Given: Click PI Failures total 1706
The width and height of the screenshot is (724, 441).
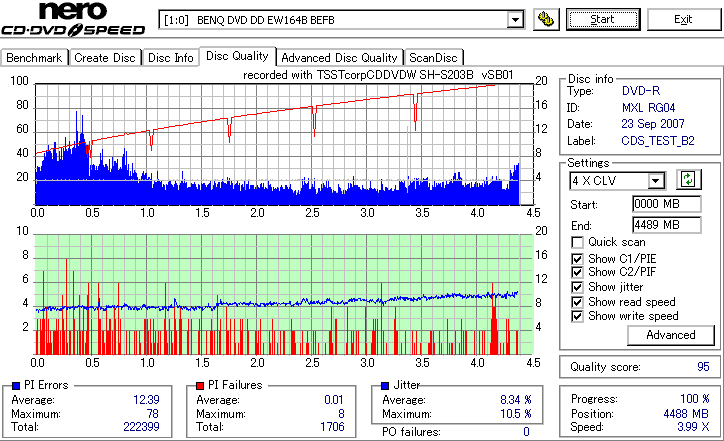Looking at the screenshot, I should (x=332, y=427).
